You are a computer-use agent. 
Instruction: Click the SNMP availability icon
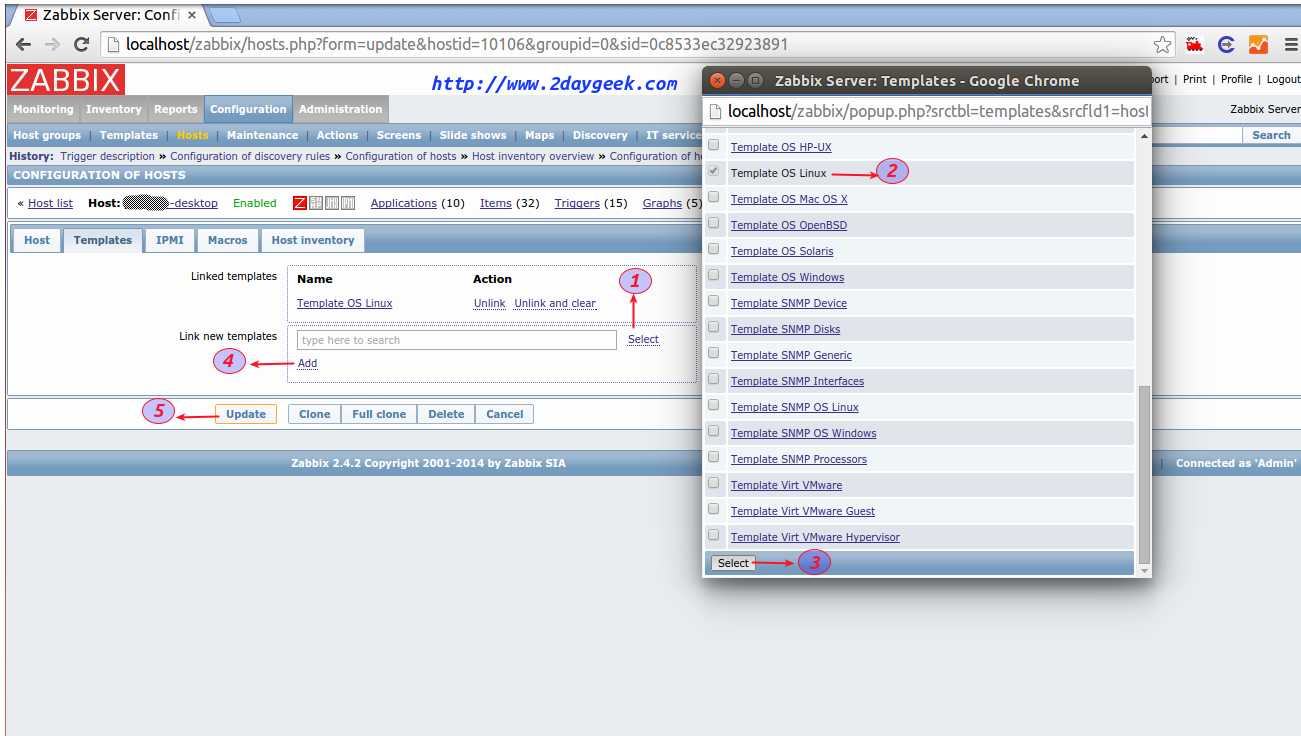pyautogui.click(x=316, y=203)
